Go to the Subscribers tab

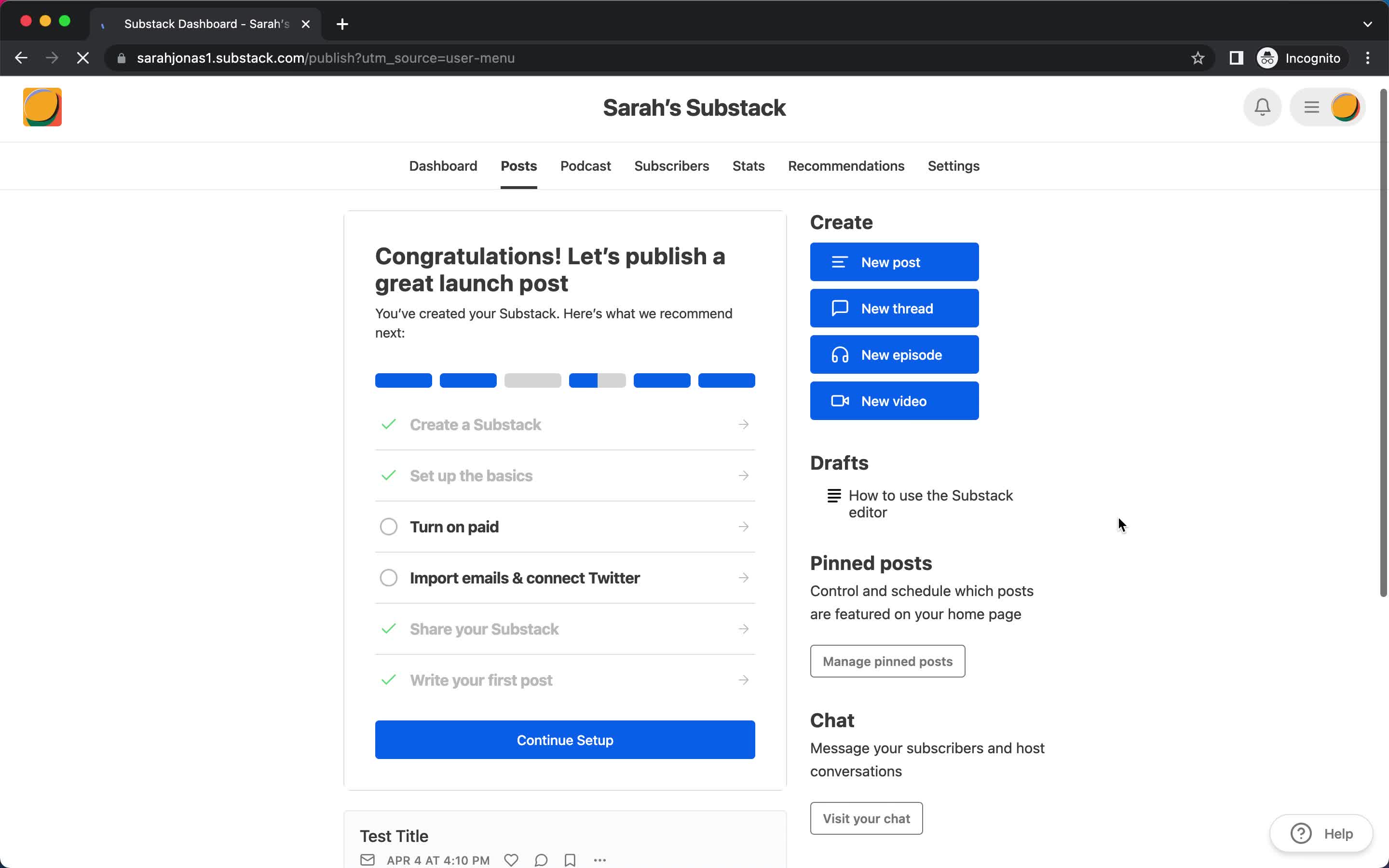(x=671, y=166)
